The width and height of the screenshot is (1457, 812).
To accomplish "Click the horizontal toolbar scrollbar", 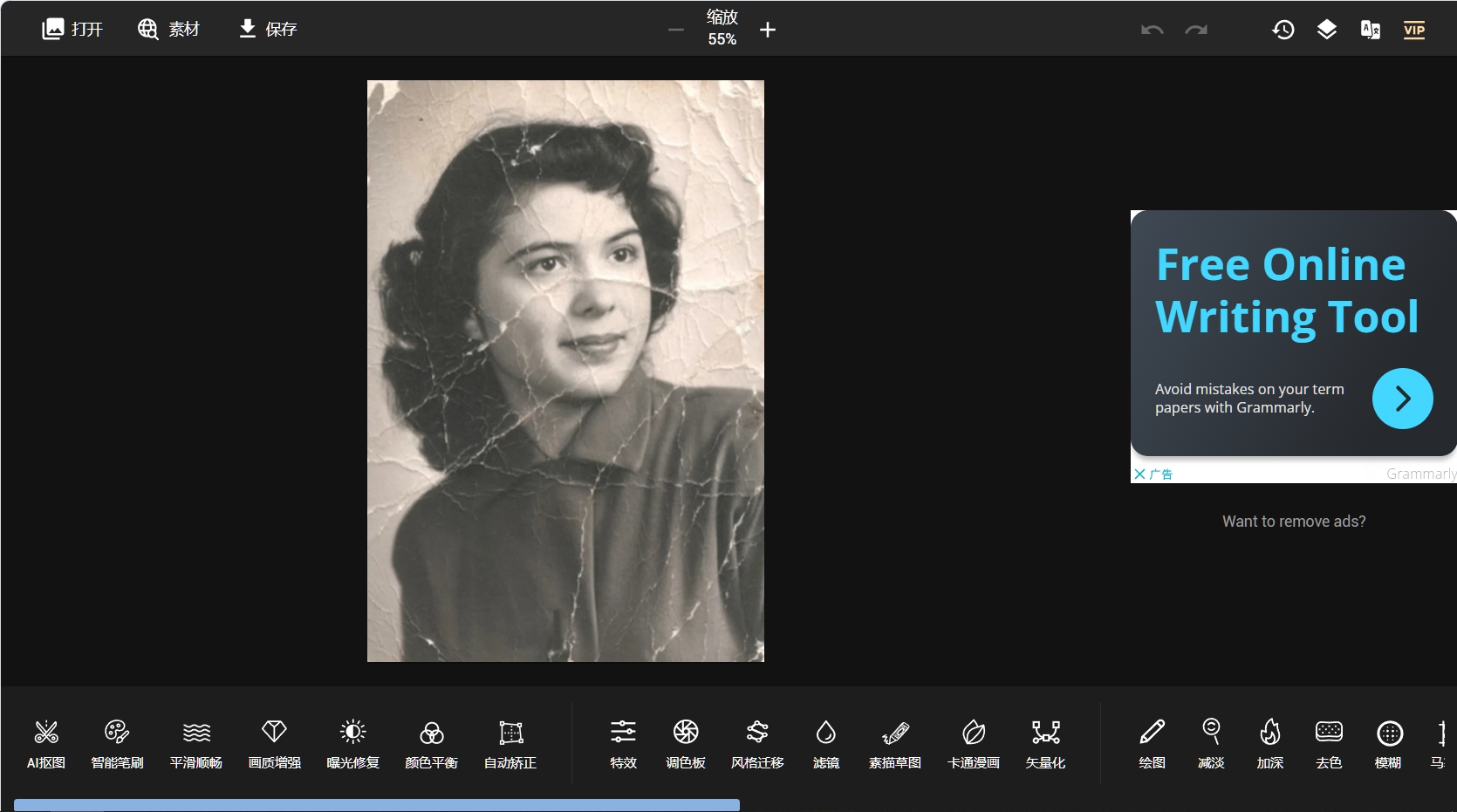I will click(x=377, y=804).
